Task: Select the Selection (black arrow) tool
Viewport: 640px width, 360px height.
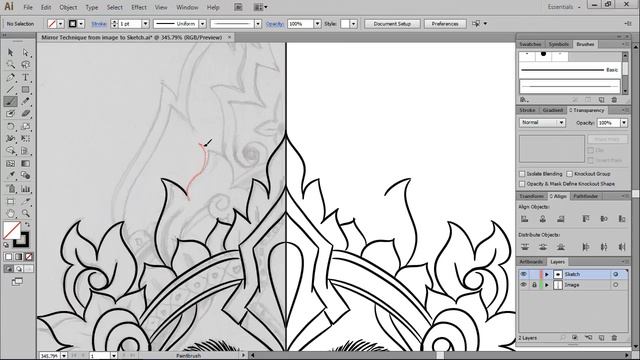Action: tap(11, 53)
